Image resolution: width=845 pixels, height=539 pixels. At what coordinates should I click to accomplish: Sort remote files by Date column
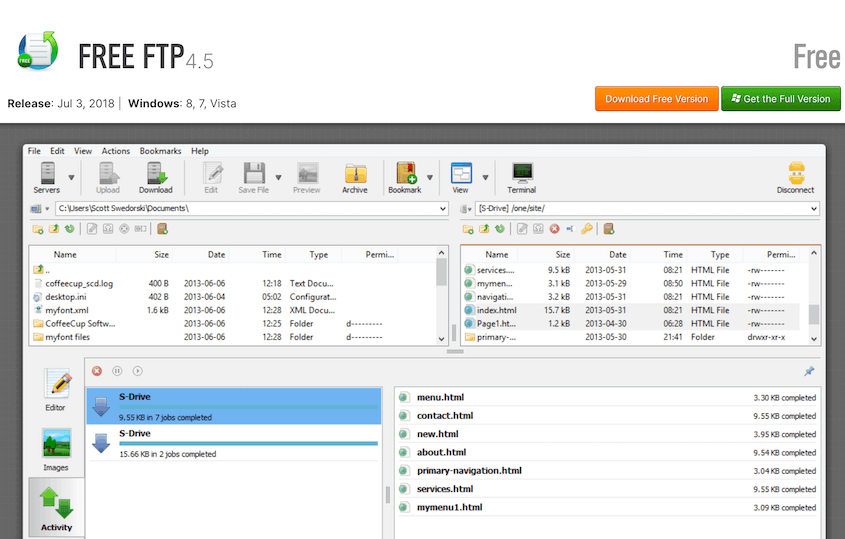pos(618,254)
